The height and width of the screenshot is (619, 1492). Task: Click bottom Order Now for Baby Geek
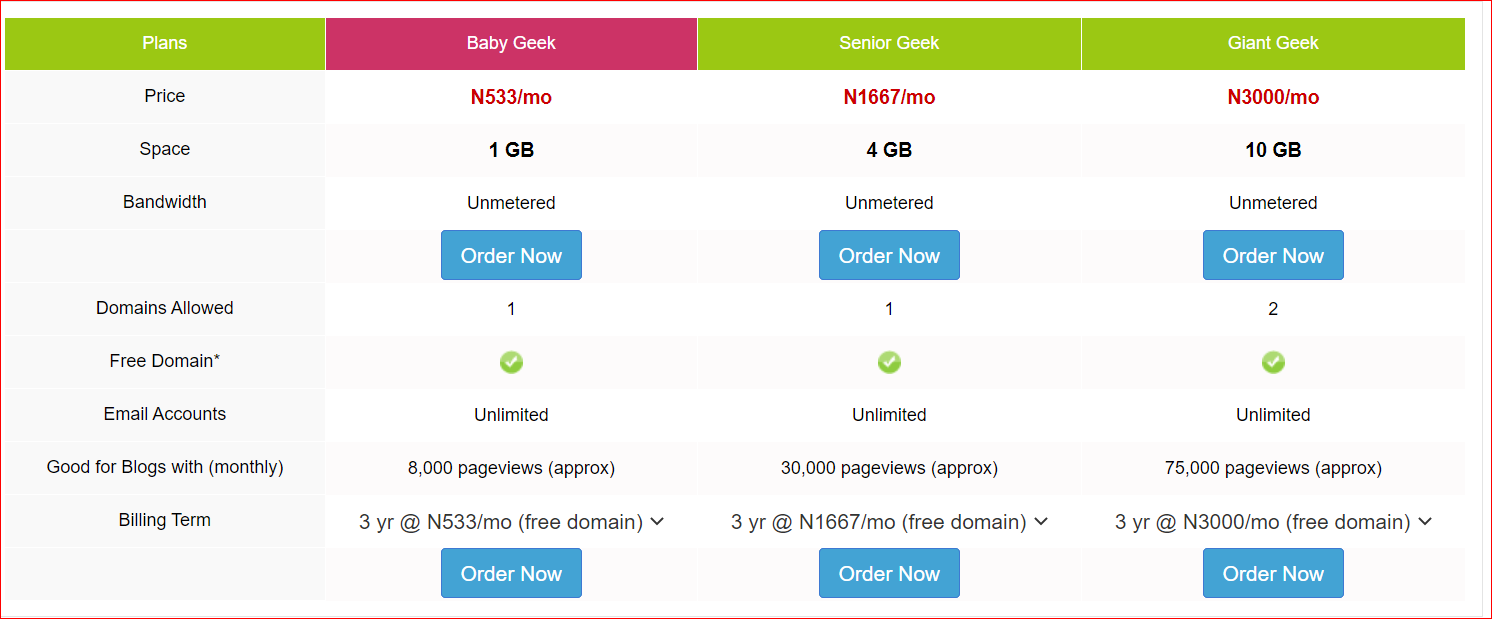coord(511,574)
